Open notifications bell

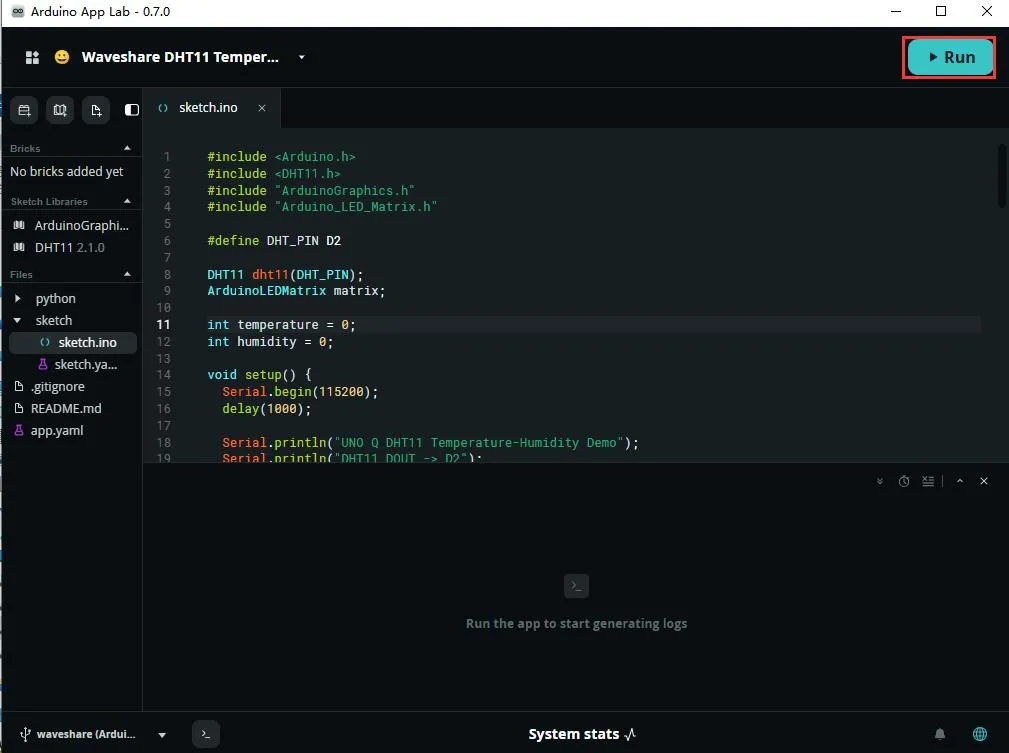(x=940, y=734)
